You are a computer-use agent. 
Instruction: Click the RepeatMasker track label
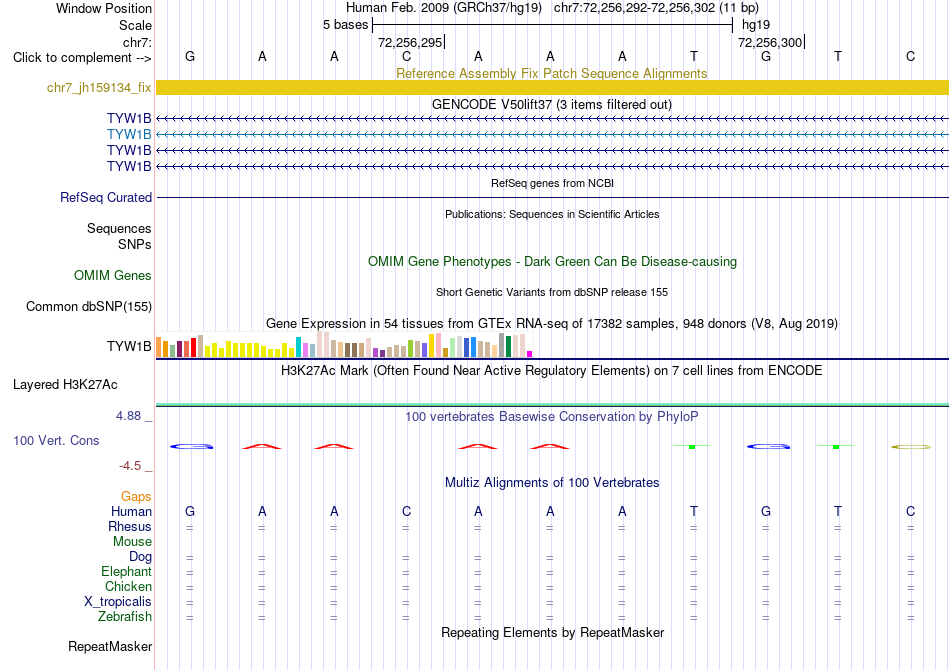pos(110,646)
